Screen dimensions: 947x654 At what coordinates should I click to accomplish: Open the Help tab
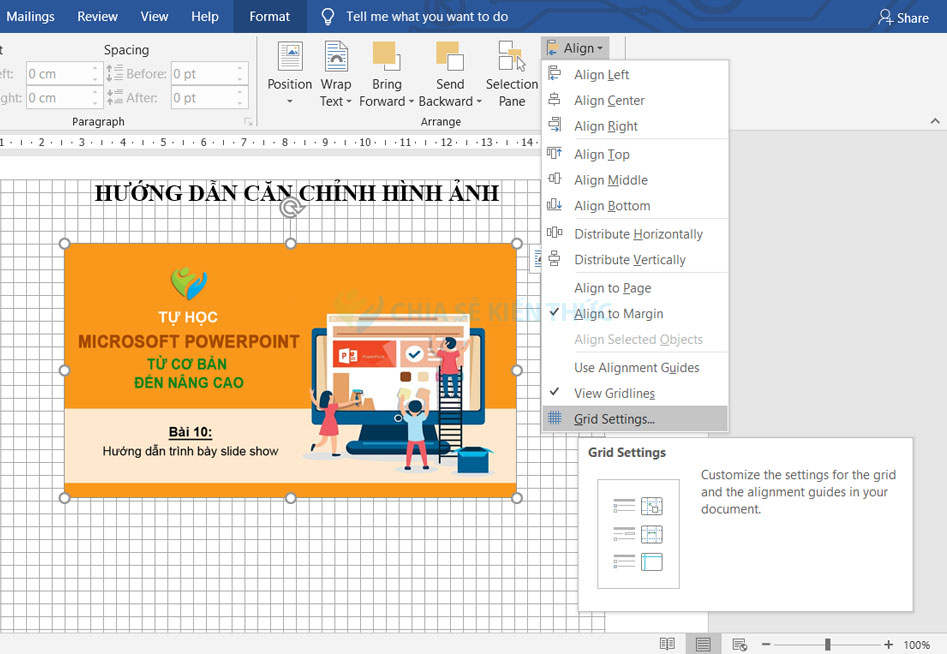pyautogui.click(x=205, y=16)
